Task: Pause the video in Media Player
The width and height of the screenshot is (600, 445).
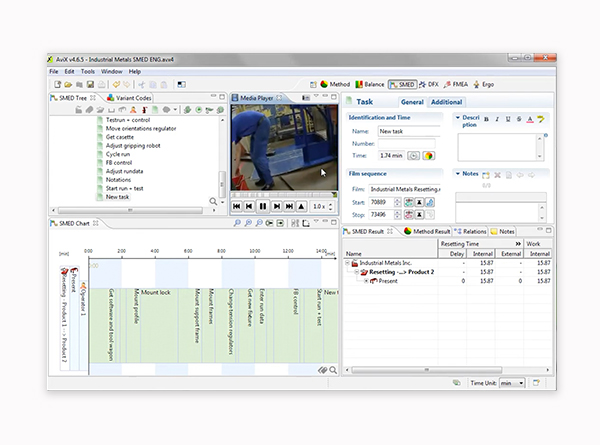Action: pos(262,206)
